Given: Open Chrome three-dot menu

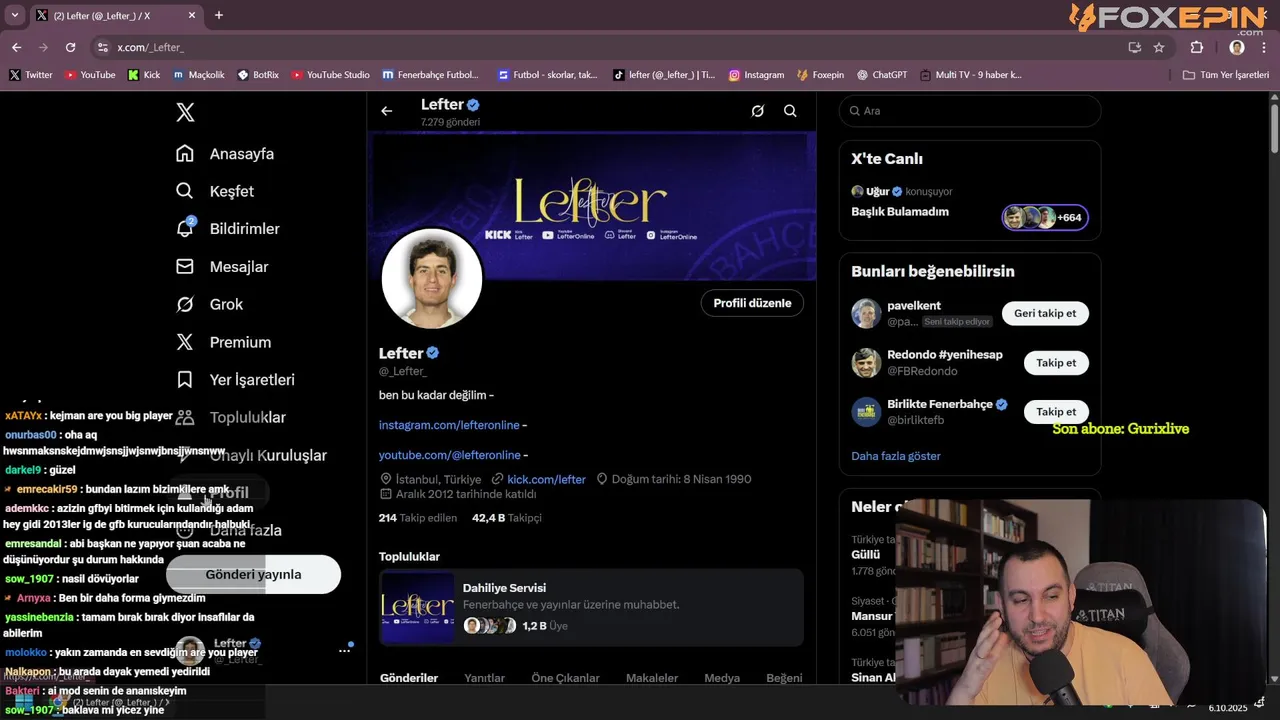Looking at the screenshot, I should click(1265, 47).
